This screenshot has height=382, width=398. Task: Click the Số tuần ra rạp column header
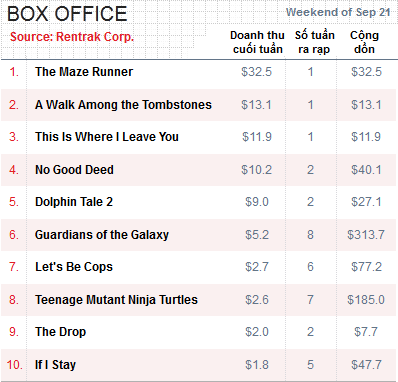(x=314, y=42)
